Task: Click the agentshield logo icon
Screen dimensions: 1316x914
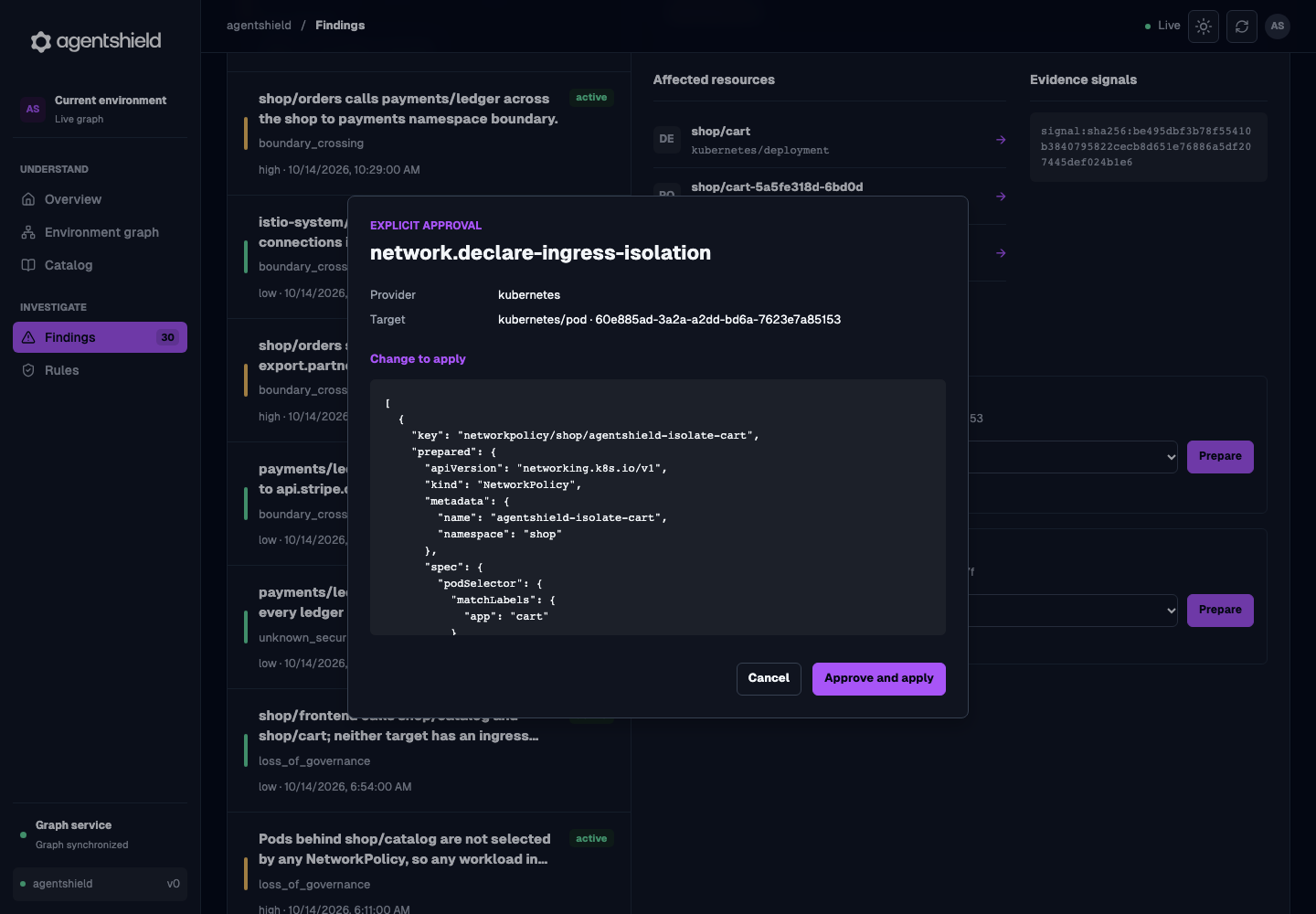Action: (x=41, y=41)
